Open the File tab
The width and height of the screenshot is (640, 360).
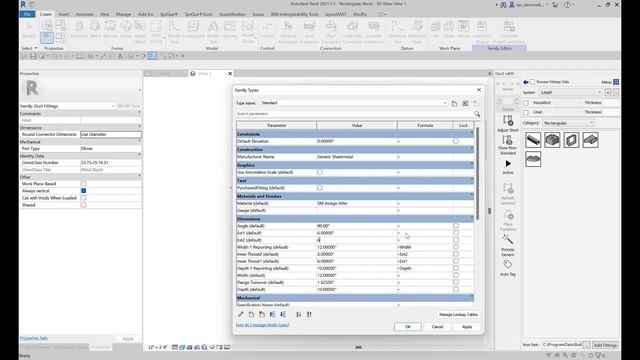pyautogui.click(x=27, y=14)
